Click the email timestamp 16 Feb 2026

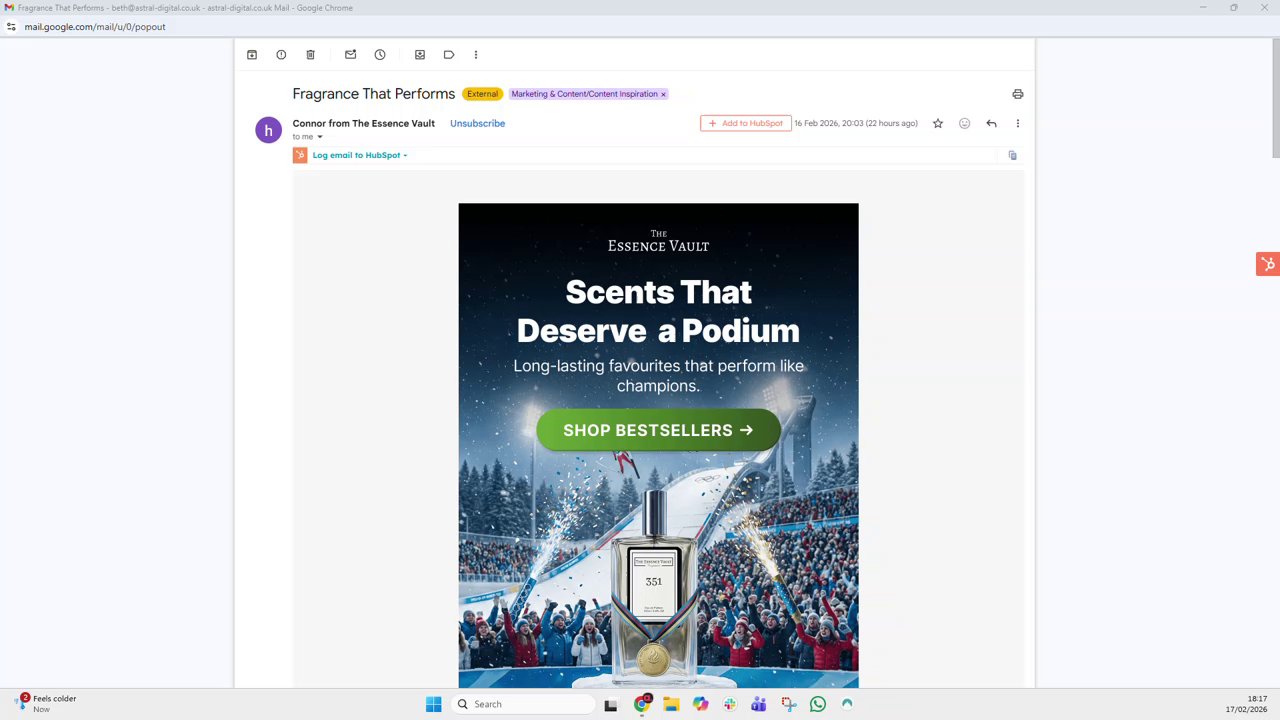click(x=856, y=124)
